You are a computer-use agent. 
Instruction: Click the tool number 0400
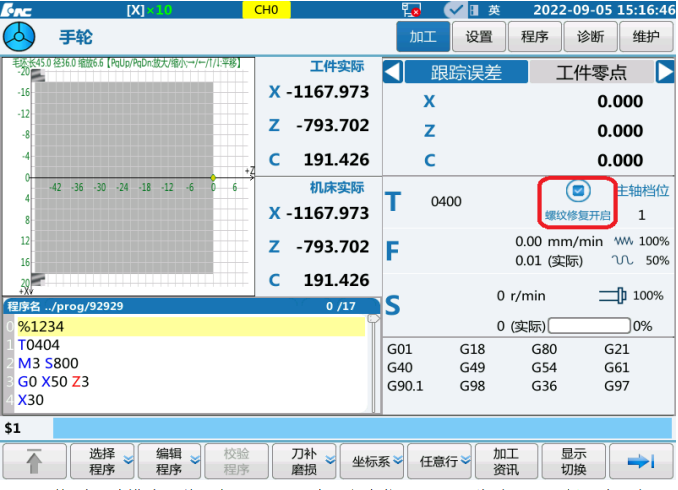(446, 202)
